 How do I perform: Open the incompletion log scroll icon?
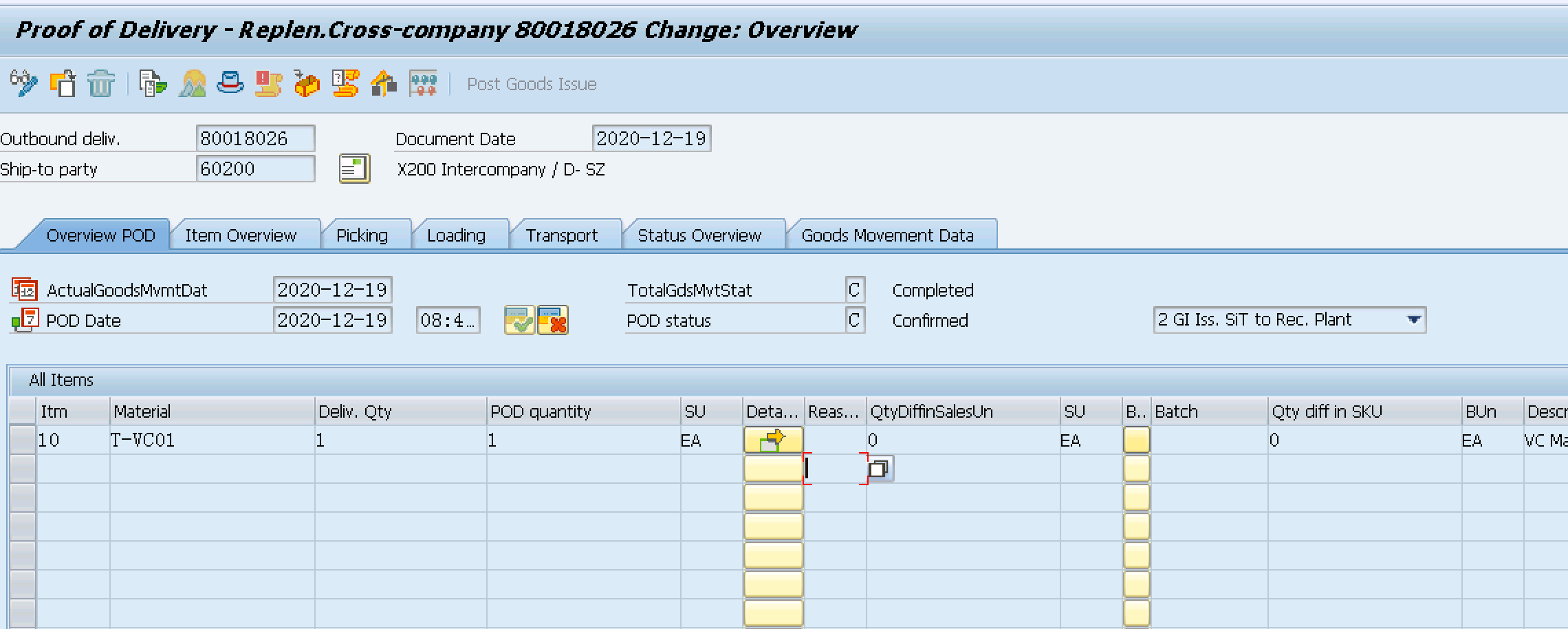(x=268, y=84)
